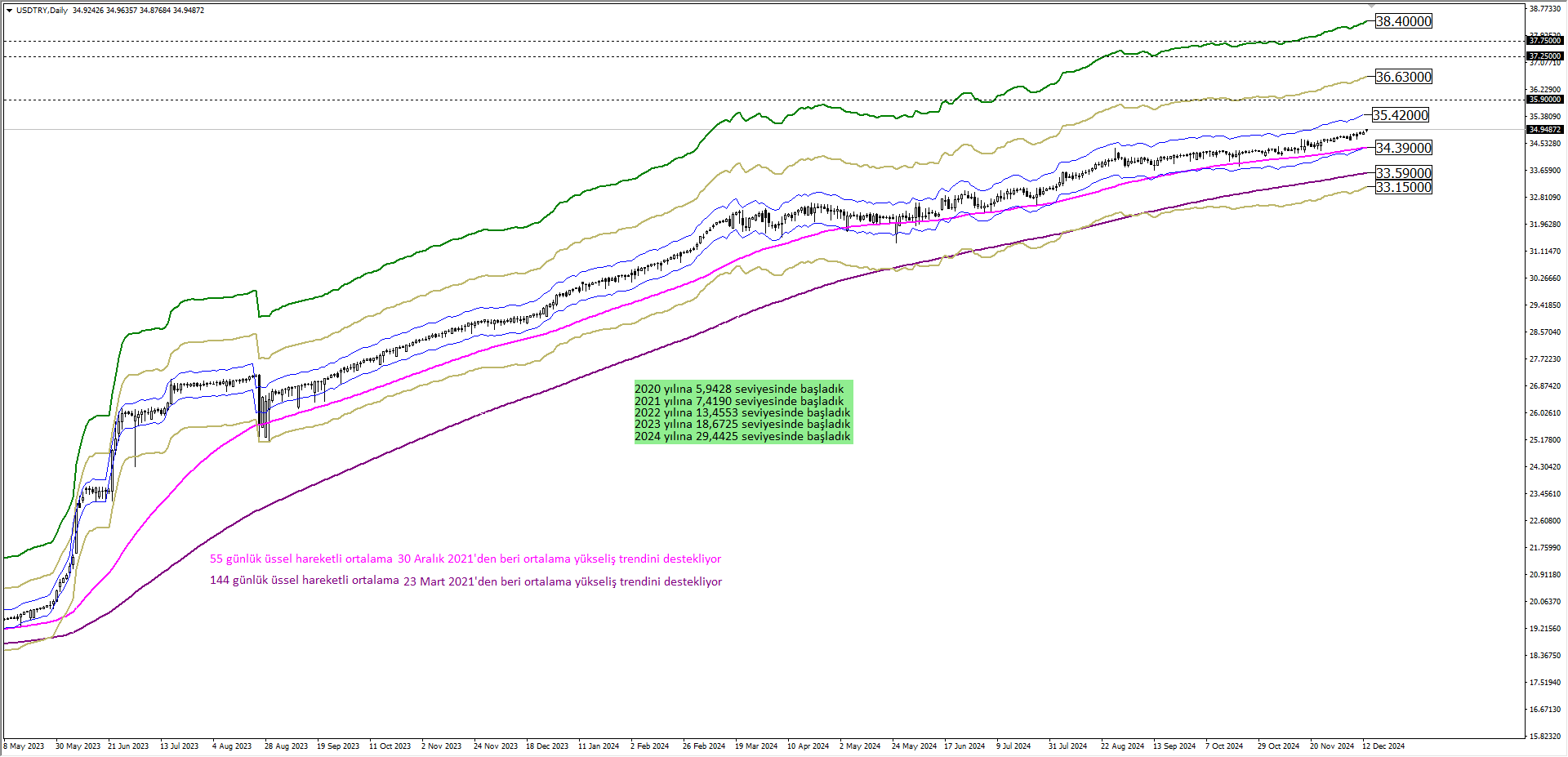Viewport: 1568px width, 757px height.
Task: Click the 30.26660 value on price scale
Action: click(1545, 278)
